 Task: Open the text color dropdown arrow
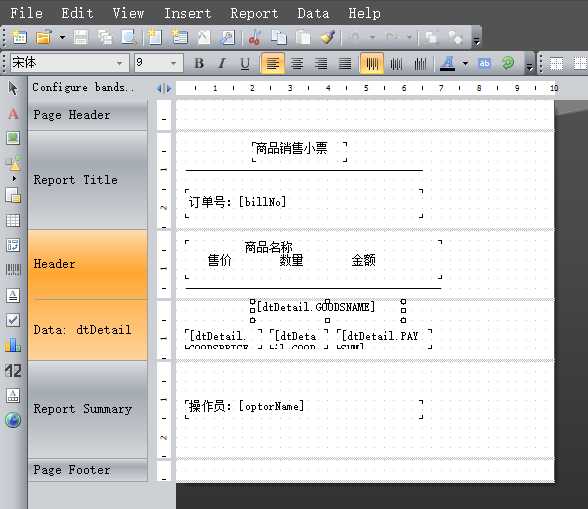click(x=465, y=63)
